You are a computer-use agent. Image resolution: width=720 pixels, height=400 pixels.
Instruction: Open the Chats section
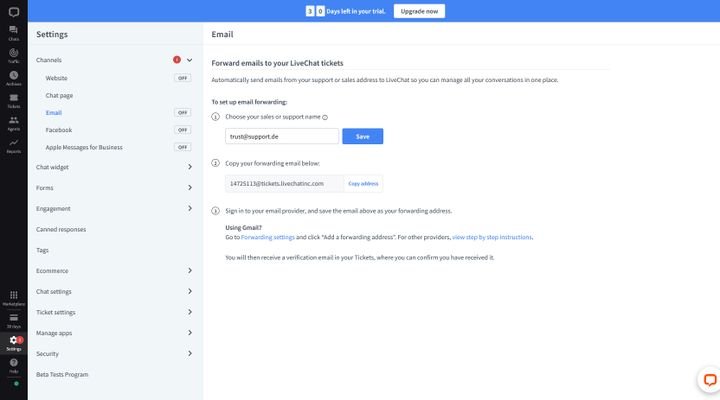coord(14,33)
